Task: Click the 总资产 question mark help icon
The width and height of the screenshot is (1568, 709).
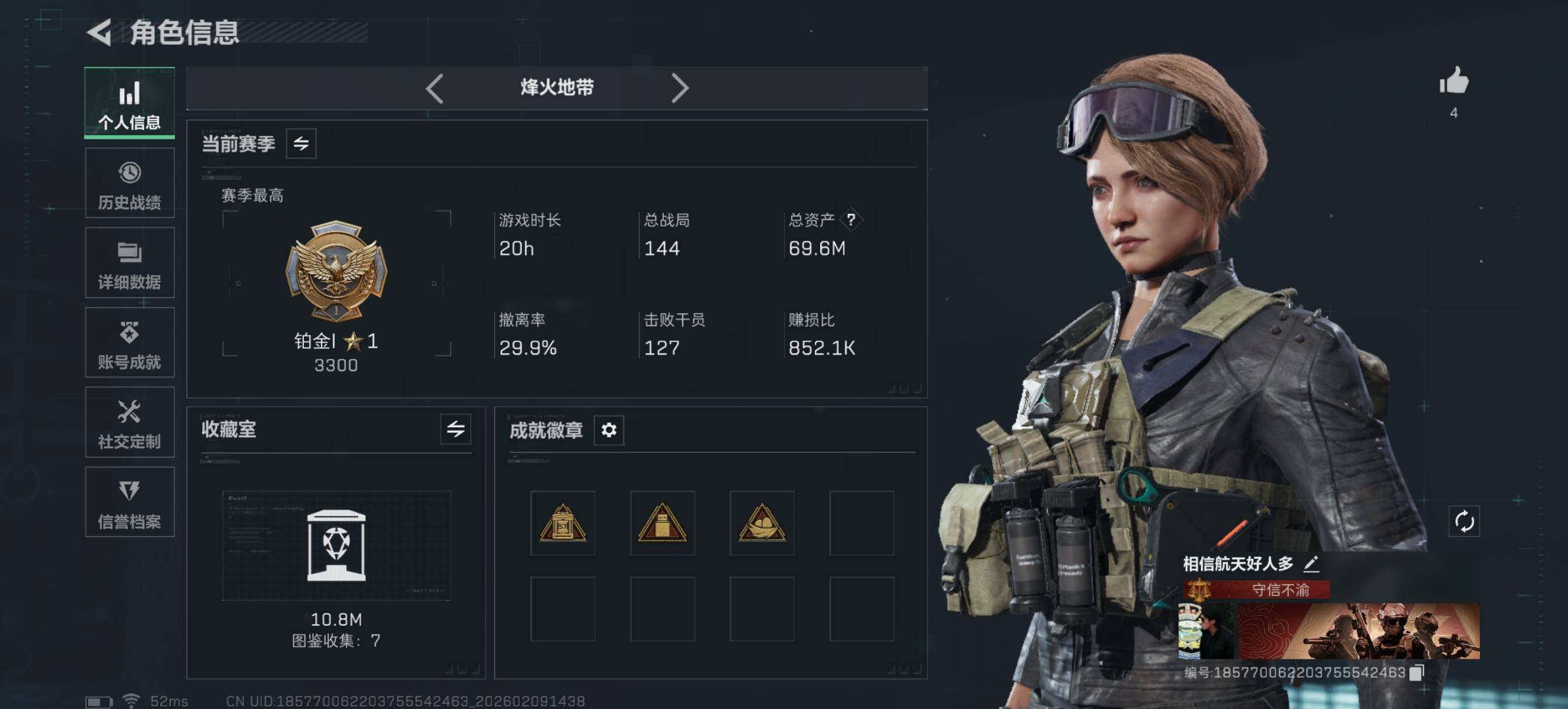Action: click(x=850, y=220)
